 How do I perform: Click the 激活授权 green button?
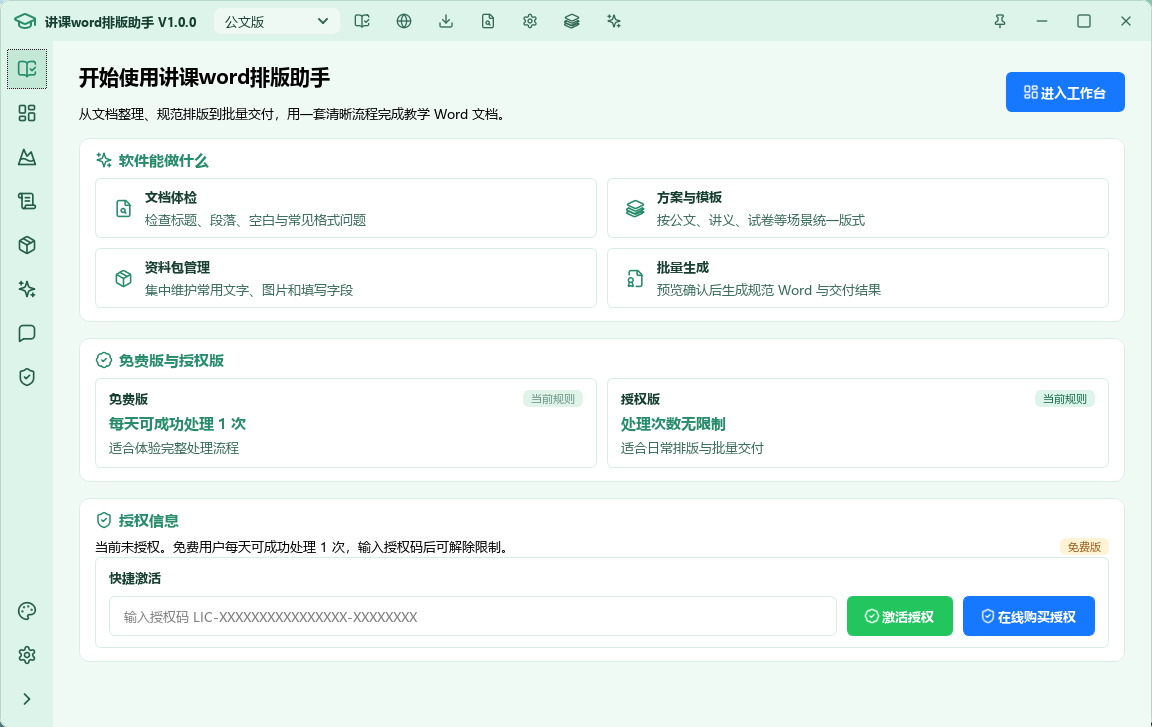(899, 616)
